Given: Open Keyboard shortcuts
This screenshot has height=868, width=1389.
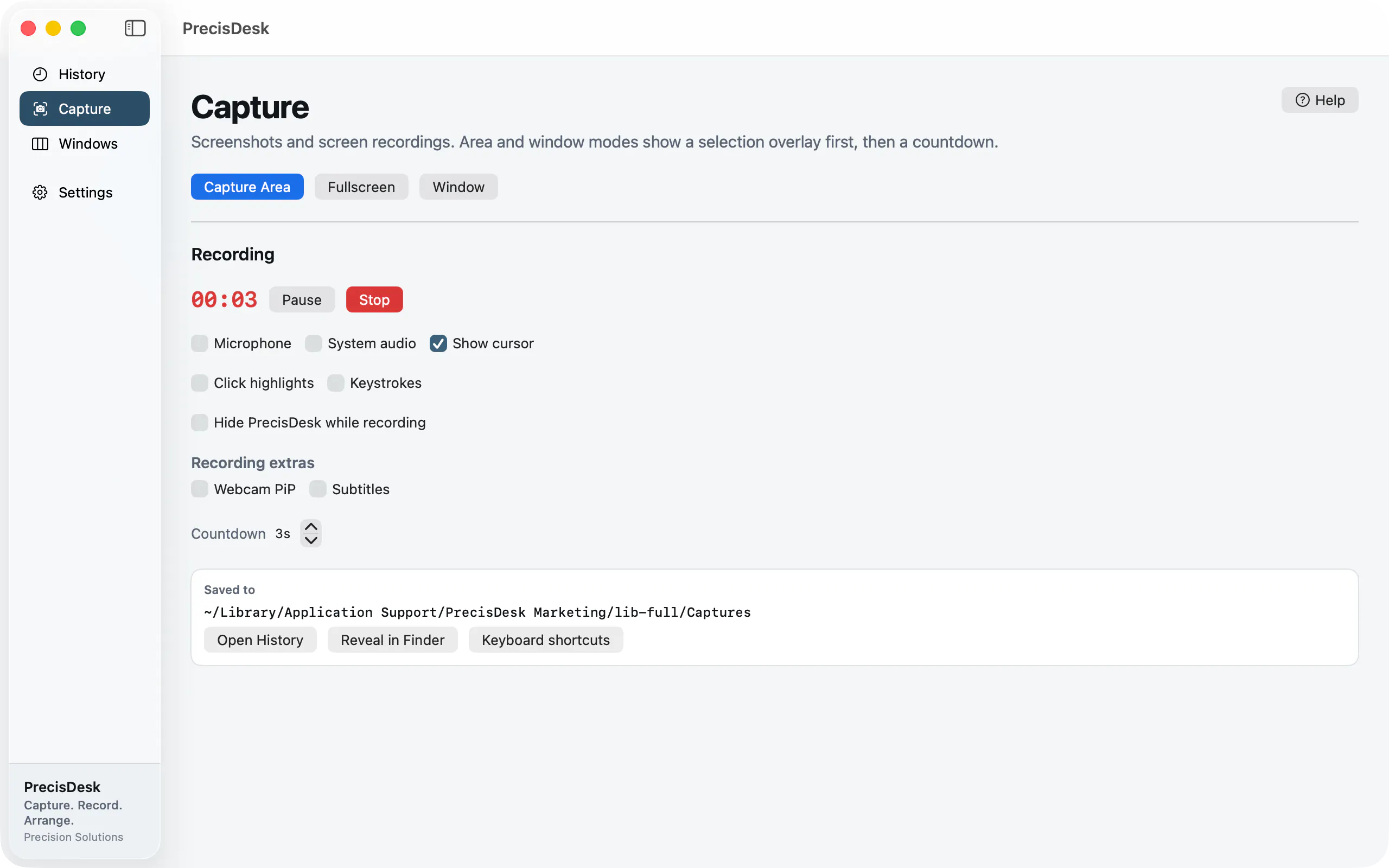Looking at the screenshot, I should point(546,640).
